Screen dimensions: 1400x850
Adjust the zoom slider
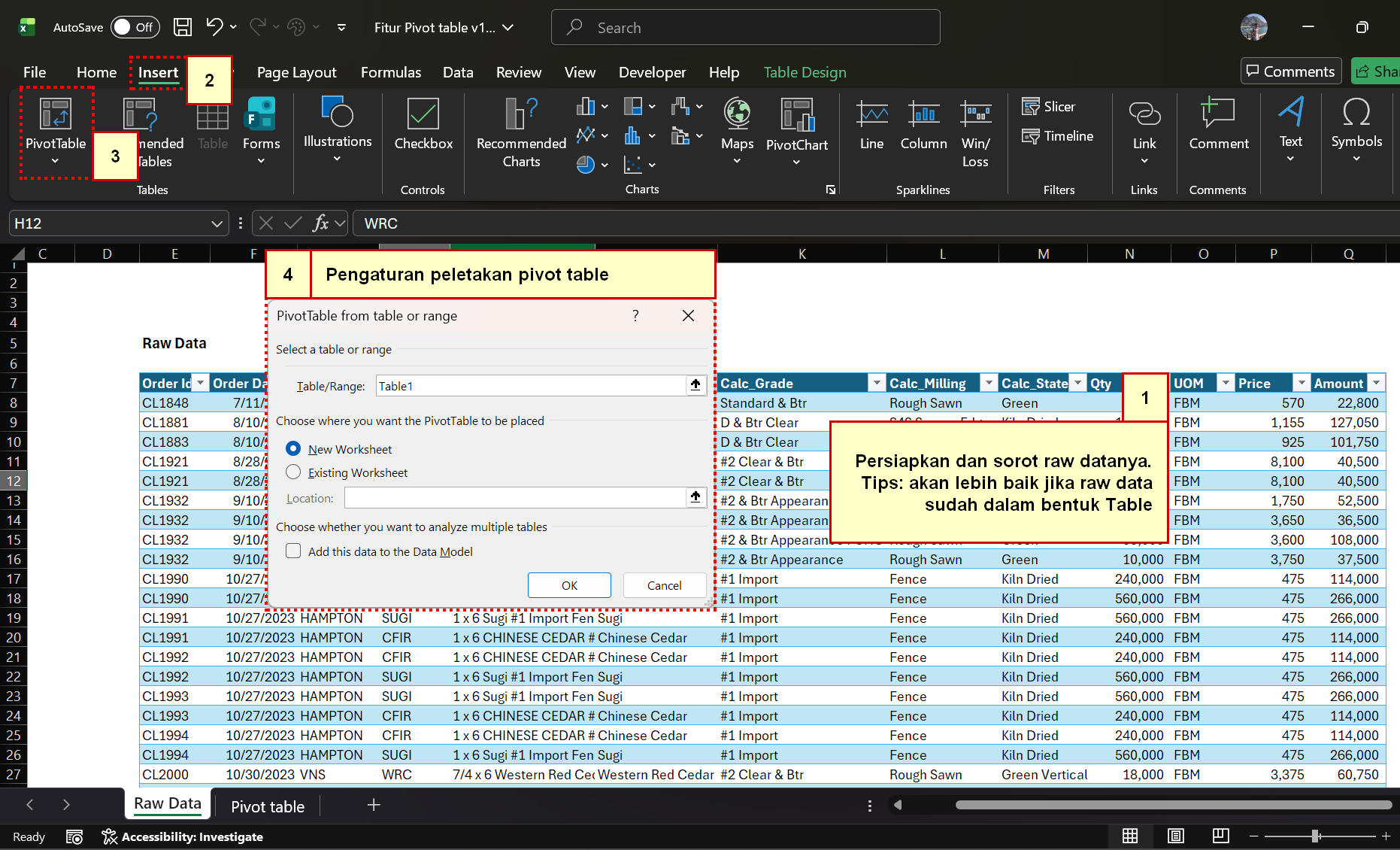[1314, 836]
